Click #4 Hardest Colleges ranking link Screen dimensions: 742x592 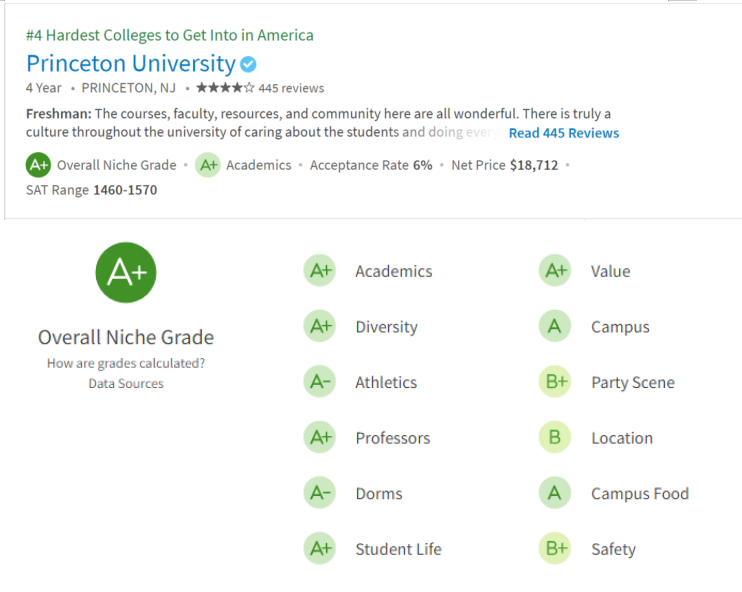[x=170, y=35]
